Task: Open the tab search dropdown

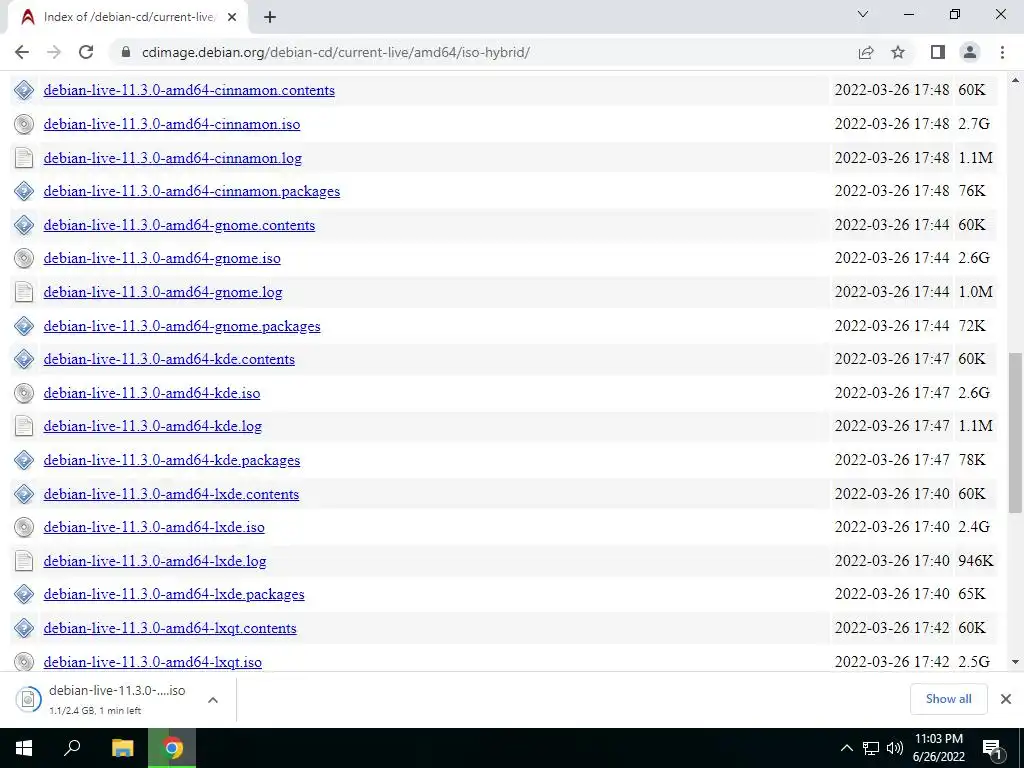Action: click(x=863, y=14)
